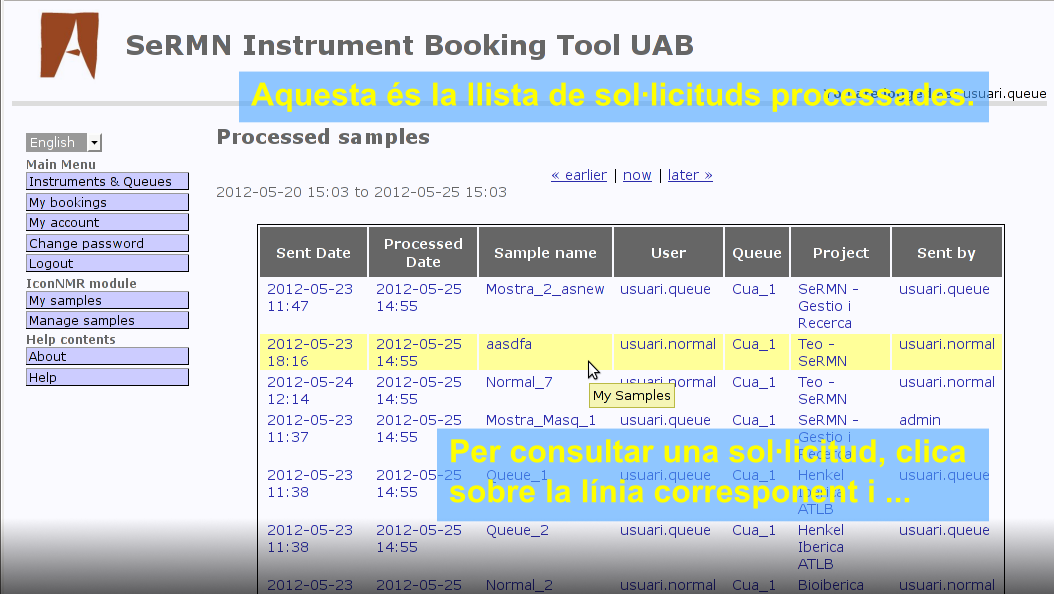Open sample aasdfa in highlighted row
1054x594 pixels.
509,345
